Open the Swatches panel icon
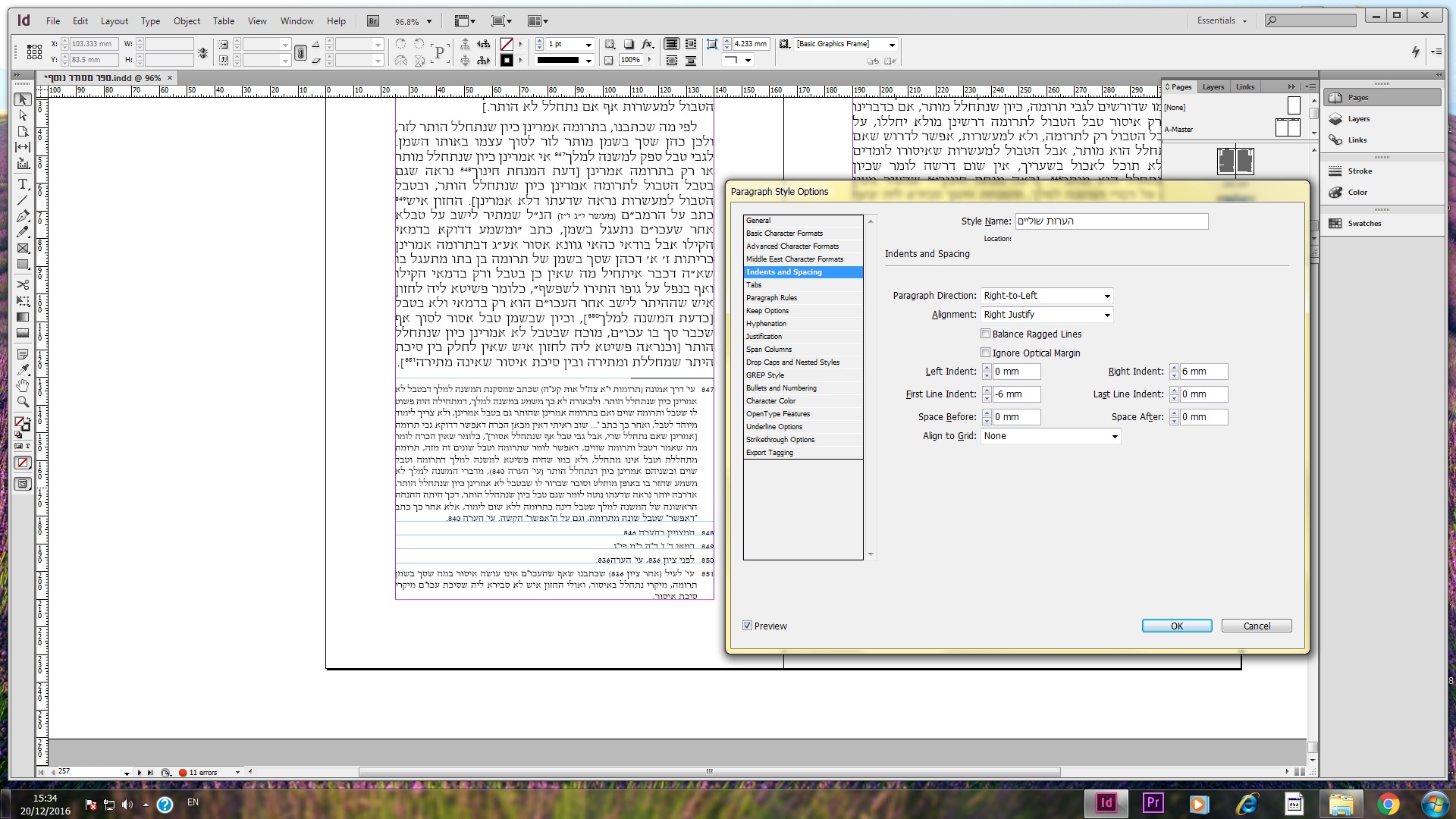1456x819 pixels. 1335,224
